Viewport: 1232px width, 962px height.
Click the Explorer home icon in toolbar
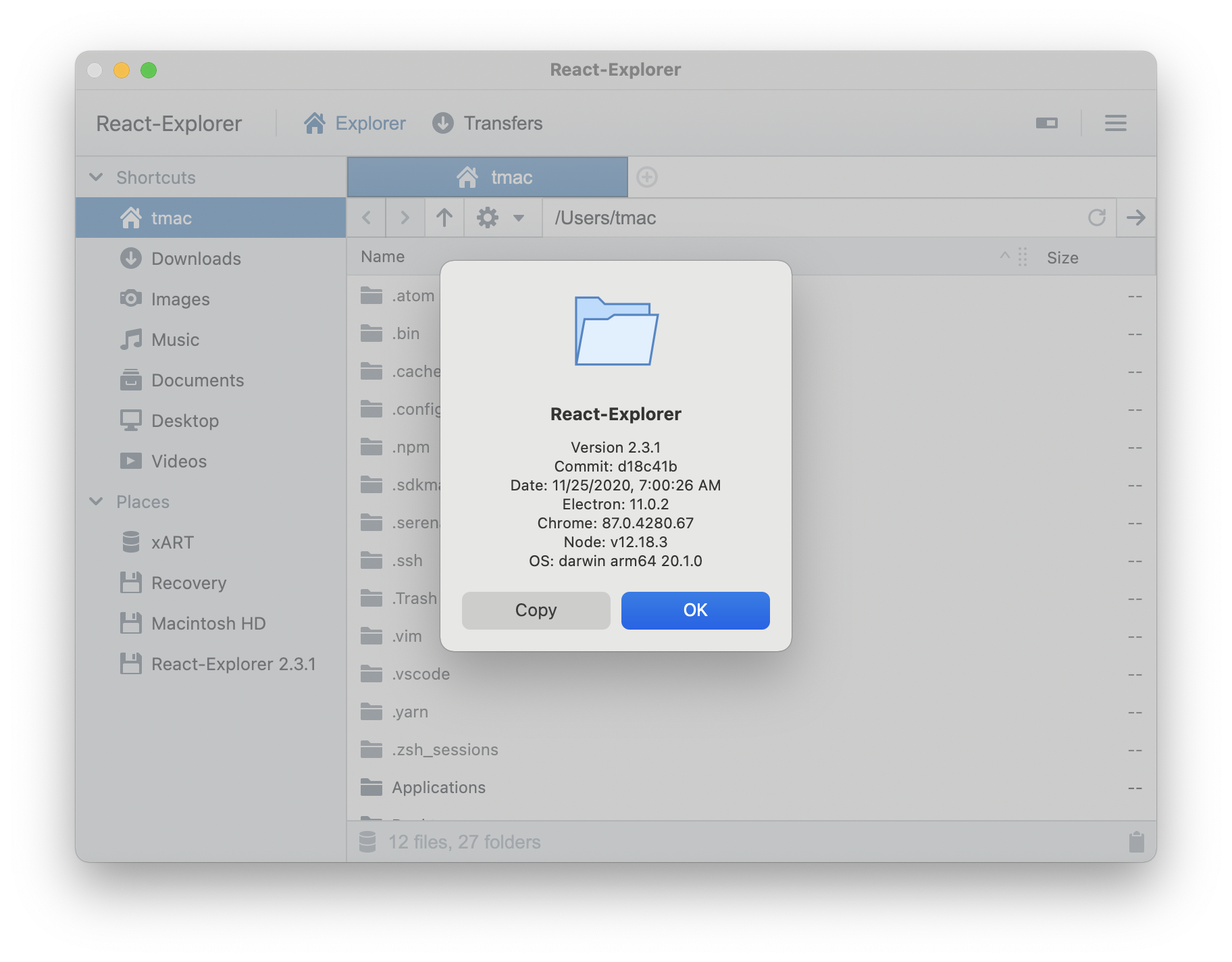click(314, 123)
